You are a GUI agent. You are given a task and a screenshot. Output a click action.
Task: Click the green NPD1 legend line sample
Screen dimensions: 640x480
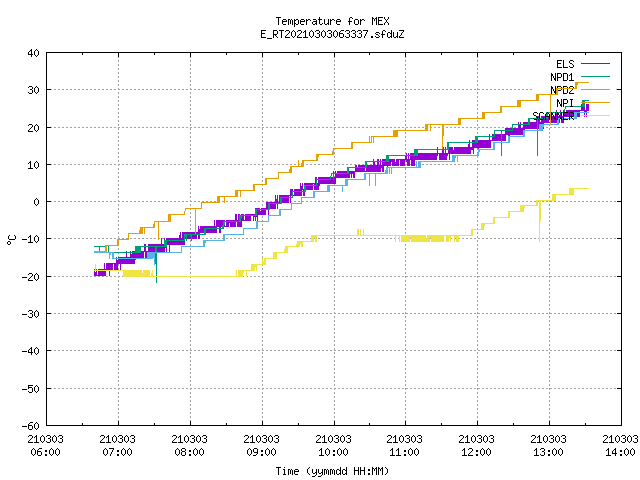click(x=595, y=76)
